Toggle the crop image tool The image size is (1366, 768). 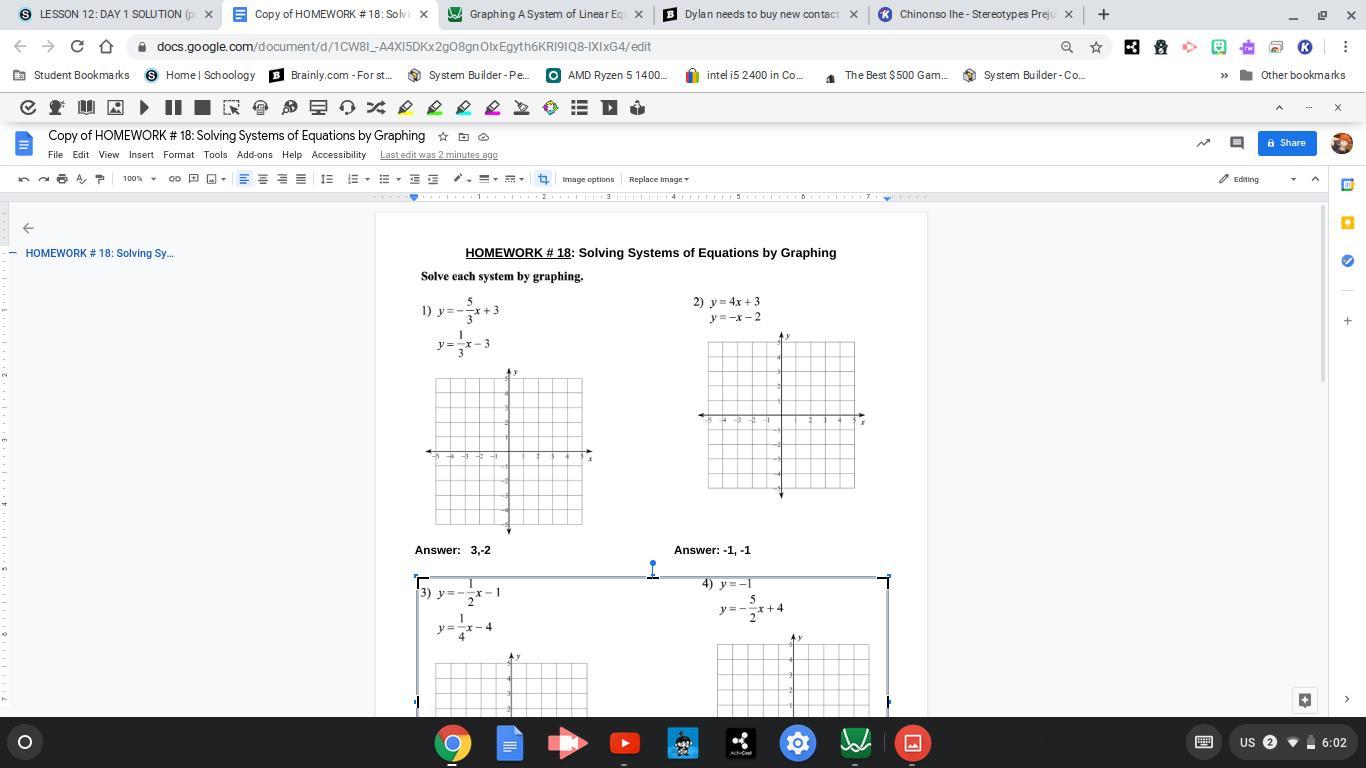click(543, 179)
